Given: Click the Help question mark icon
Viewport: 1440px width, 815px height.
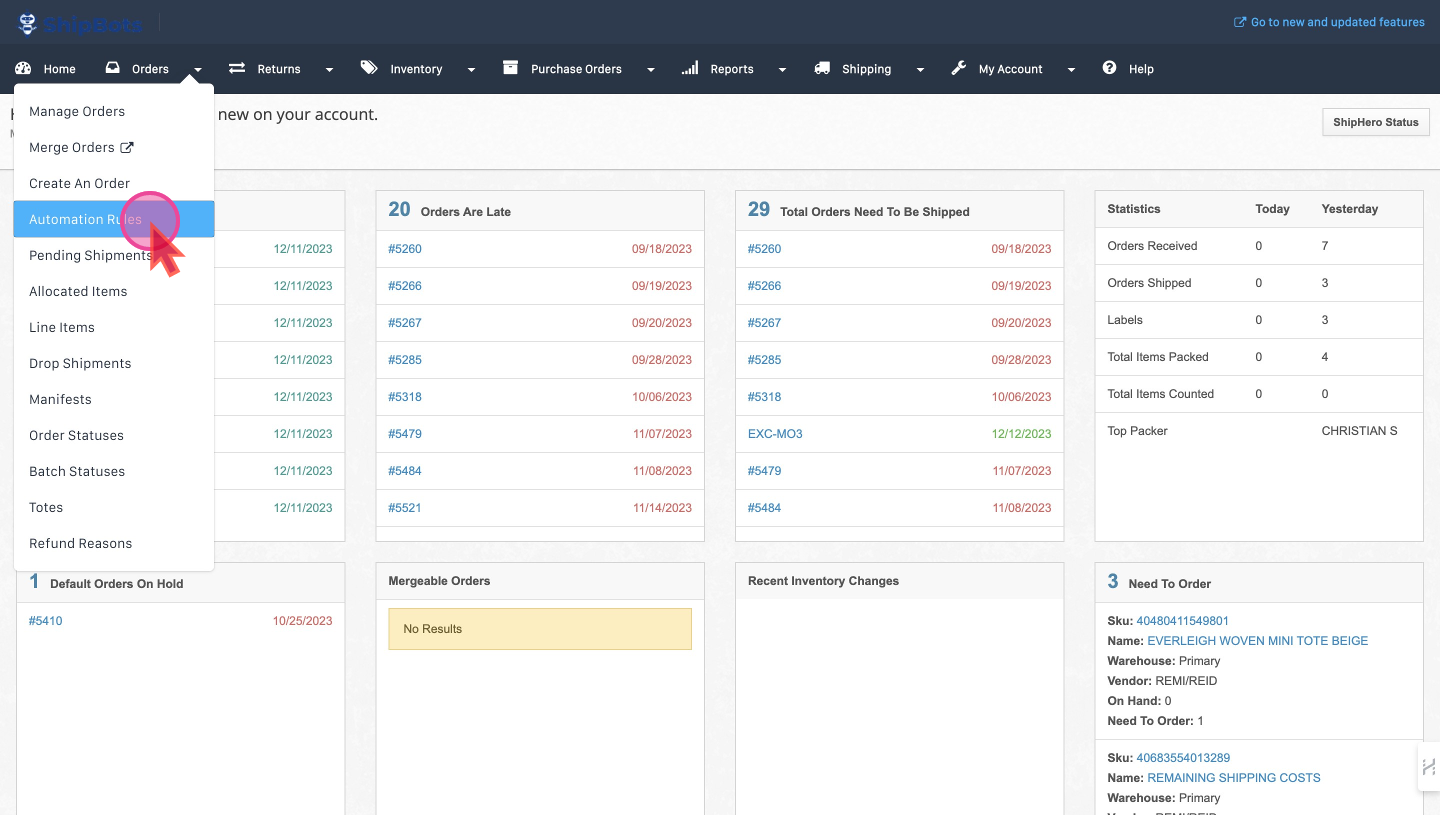Looking at the screenshot, I should pos(1109,68).
